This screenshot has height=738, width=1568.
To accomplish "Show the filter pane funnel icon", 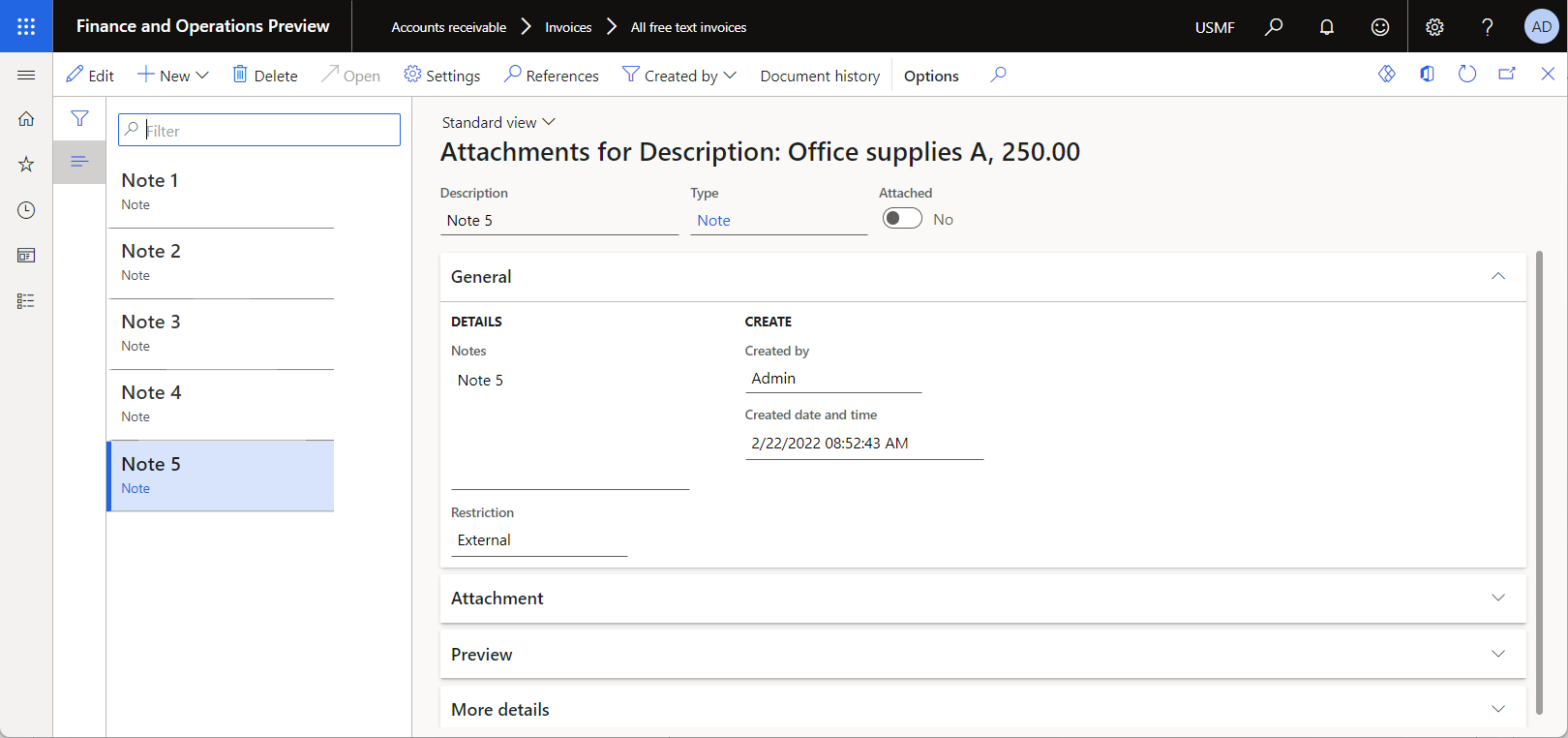I will 79,118.
